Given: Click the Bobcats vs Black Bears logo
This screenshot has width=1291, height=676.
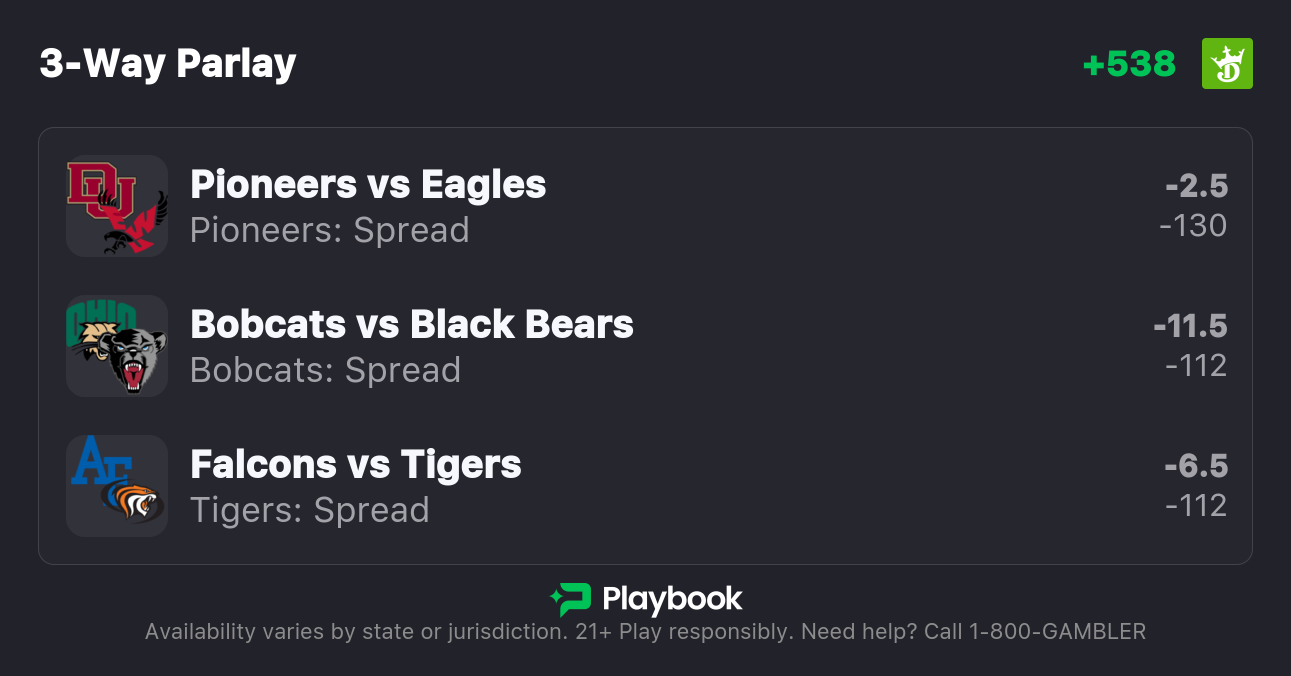Looking at the screenshot, I should (117, 346).
